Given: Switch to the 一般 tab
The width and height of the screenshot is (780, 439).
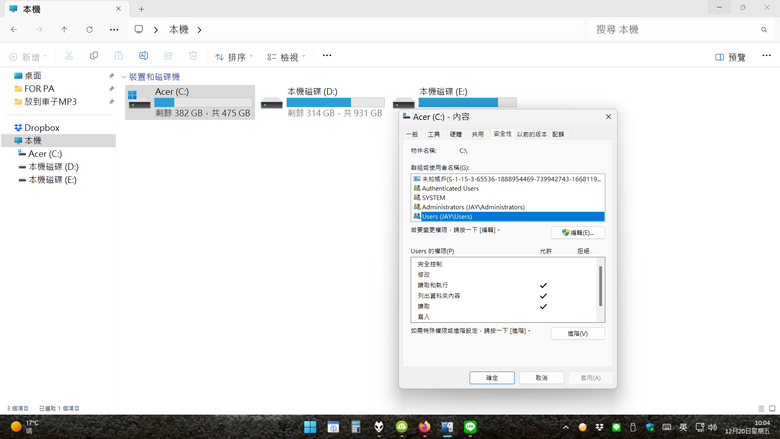Looking at the screenshot, I should click(x=412, y=134).
